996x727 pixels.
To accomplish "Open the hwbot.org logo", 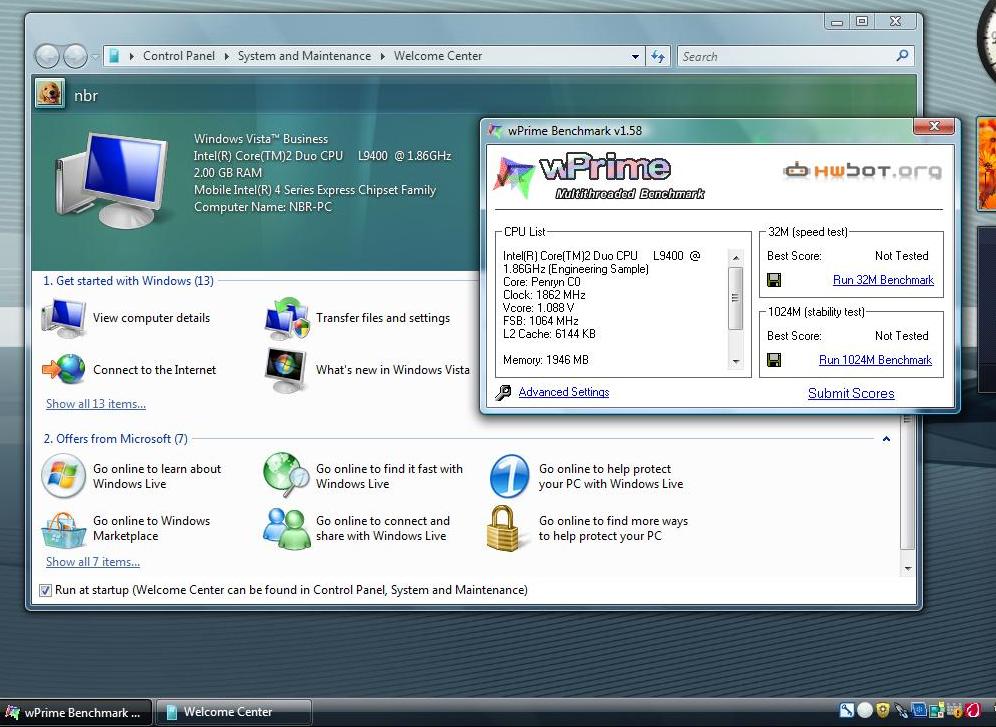I will click(863, 171).
